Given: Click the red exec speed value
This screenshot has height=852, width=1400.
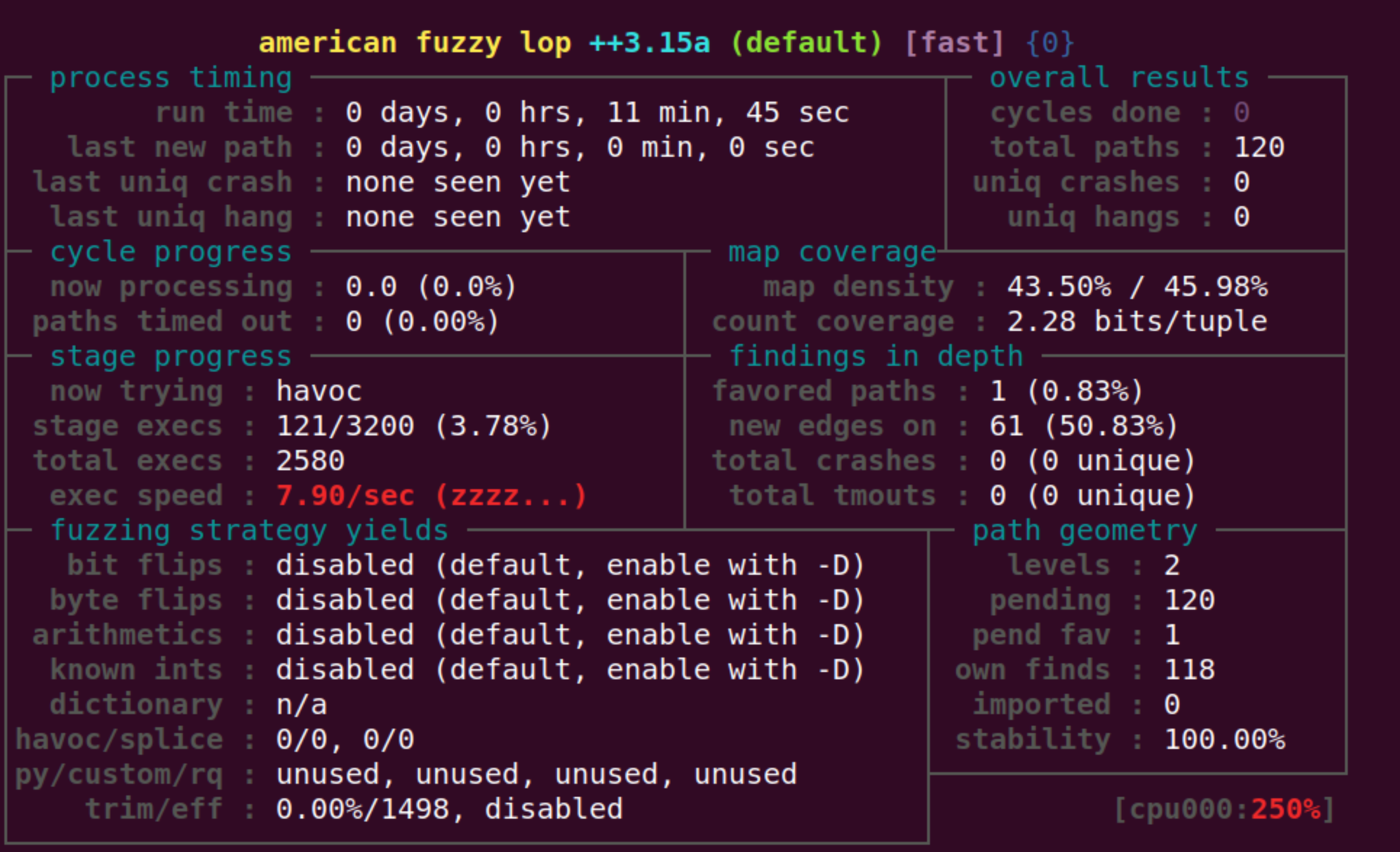Looking at the screenshot, I should [x=431, y=496].
